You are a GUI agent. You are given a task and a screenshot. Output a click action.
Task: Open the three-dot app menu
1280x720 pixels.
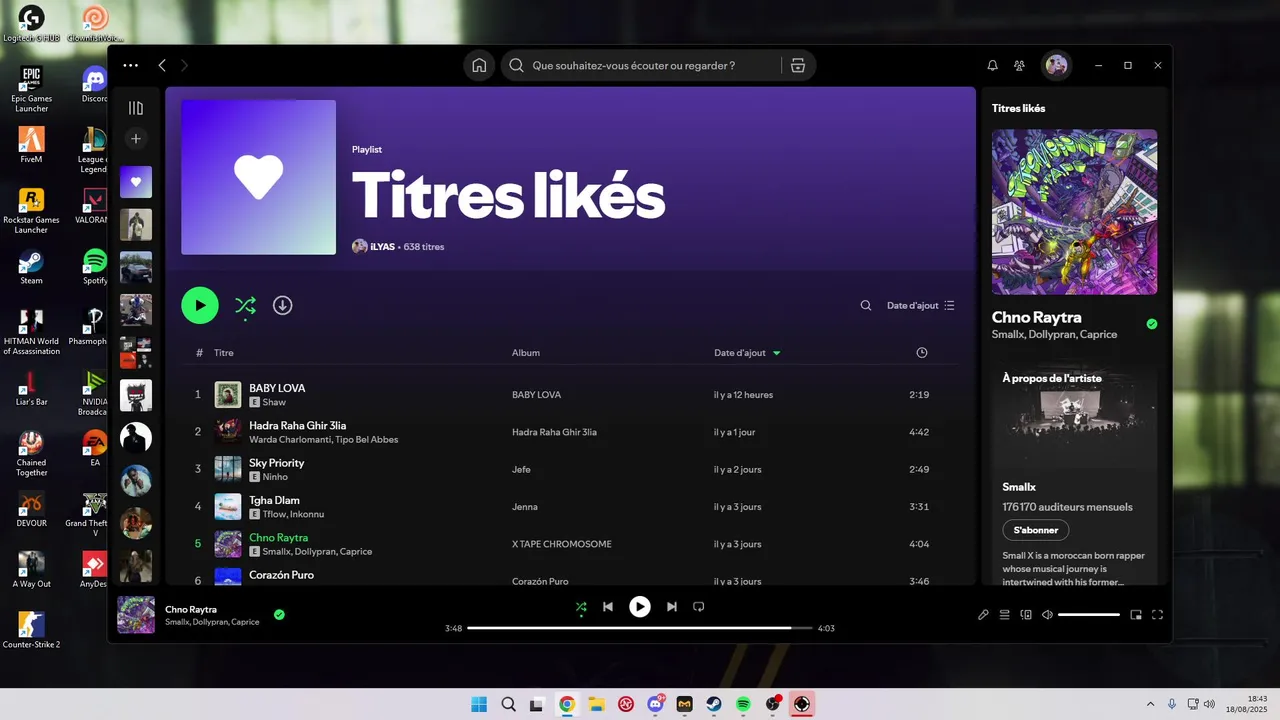[x=131, y=65]
